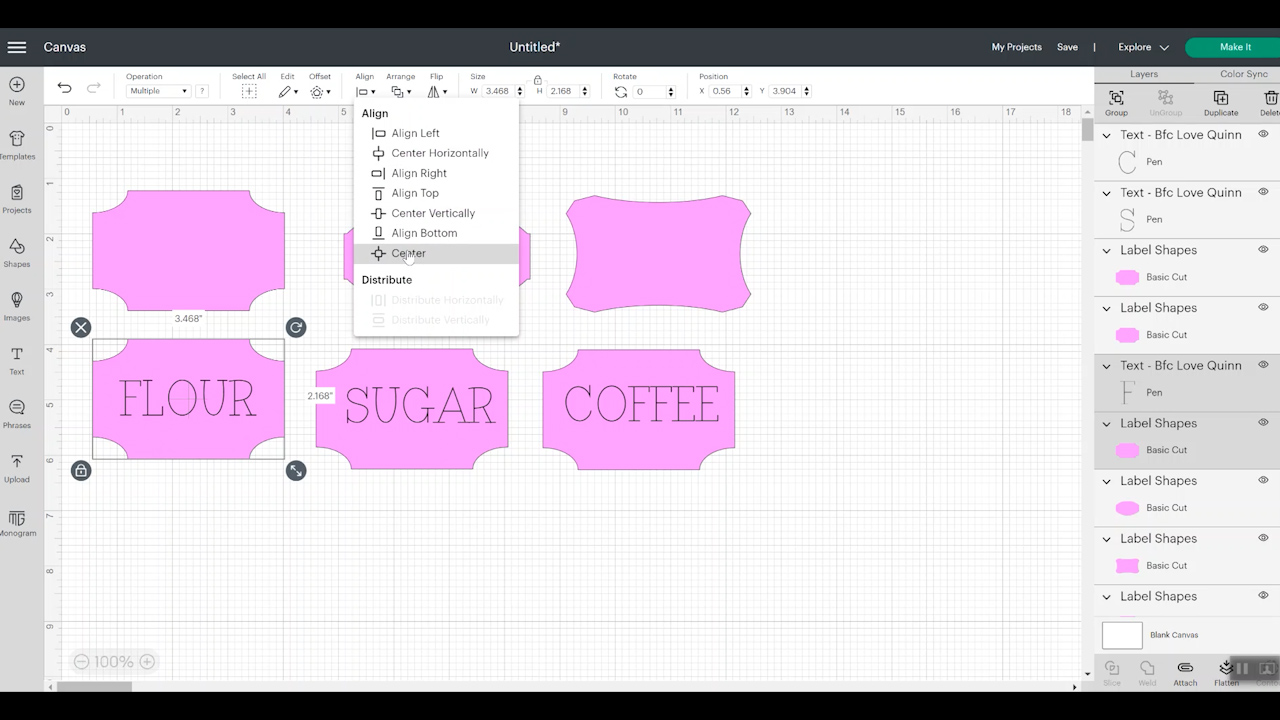Screen dimensions: 1280x720
Task: Collapse the first Text - Bfc Love Quinn layer
Action: pyautogui.click(x=1107, y=135)
